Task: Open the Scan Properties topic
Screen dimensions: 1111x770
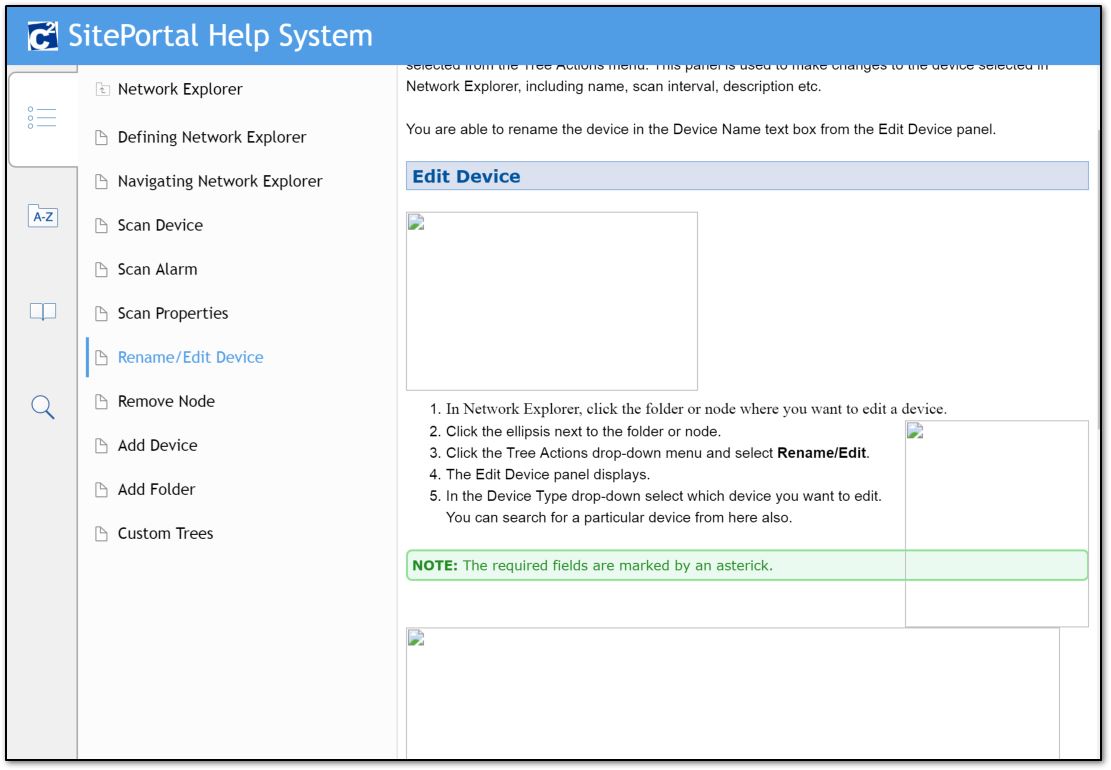Action: 173,313
